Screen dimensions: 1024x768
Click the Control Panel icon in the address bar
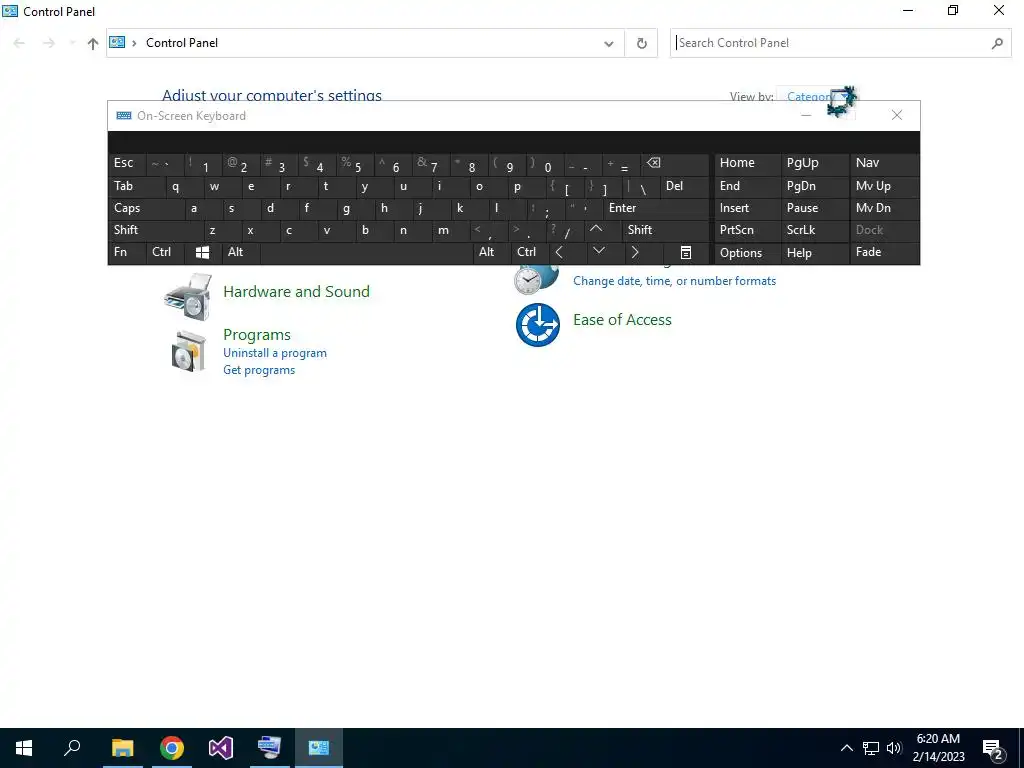117,42
